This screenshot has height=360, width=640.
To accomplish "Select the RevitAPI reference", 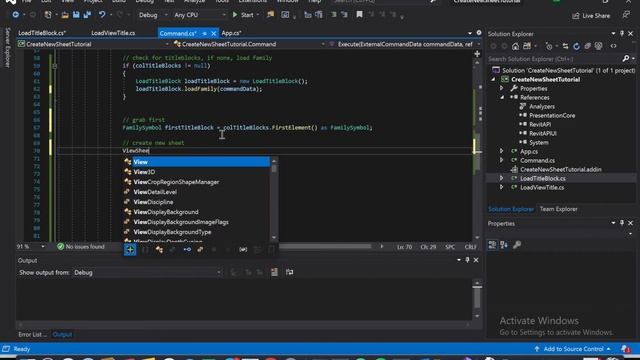I will pyautogui.click(x=540, y=124).
